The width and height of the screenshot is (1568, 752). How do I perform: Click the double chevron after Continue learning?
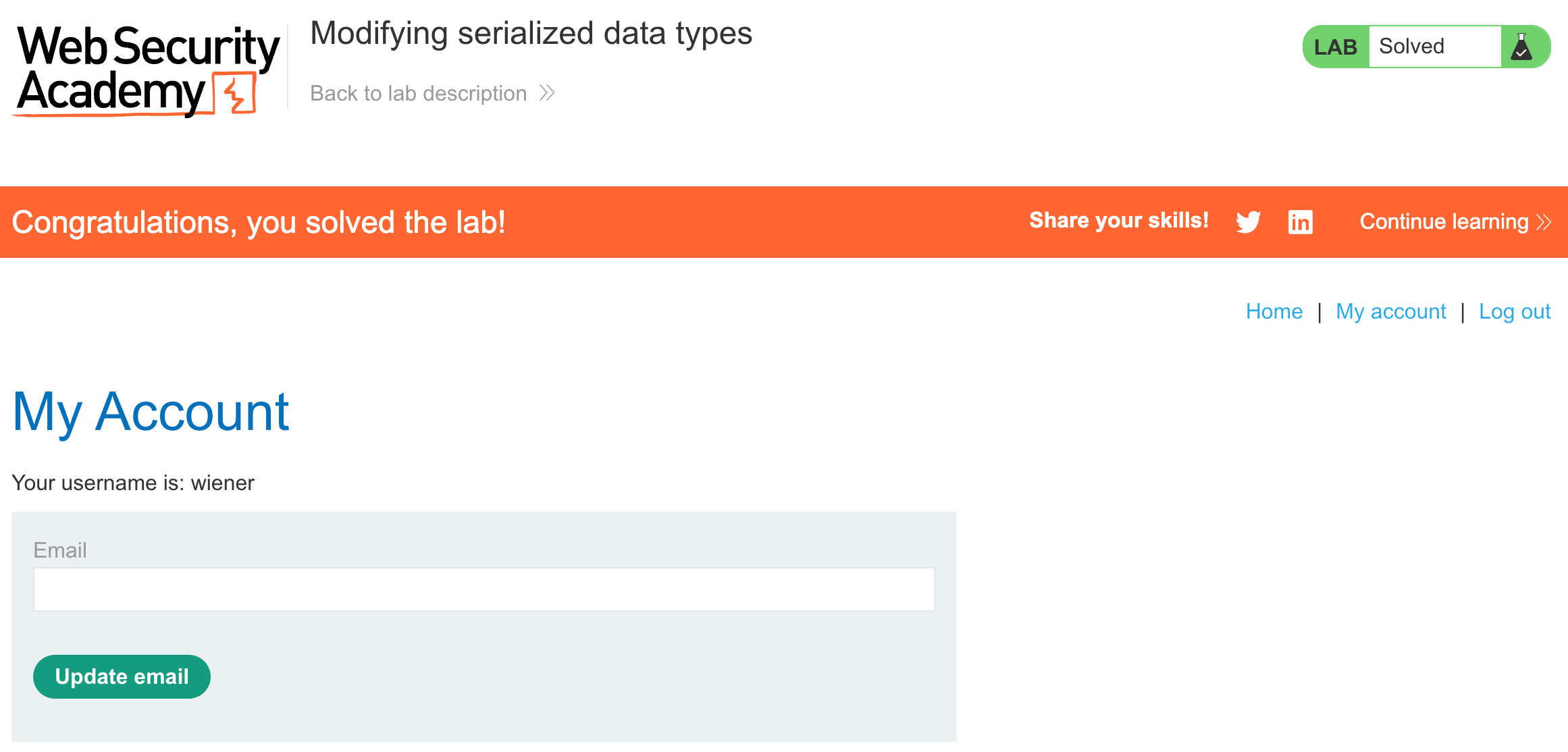(x=1544, y=222)
